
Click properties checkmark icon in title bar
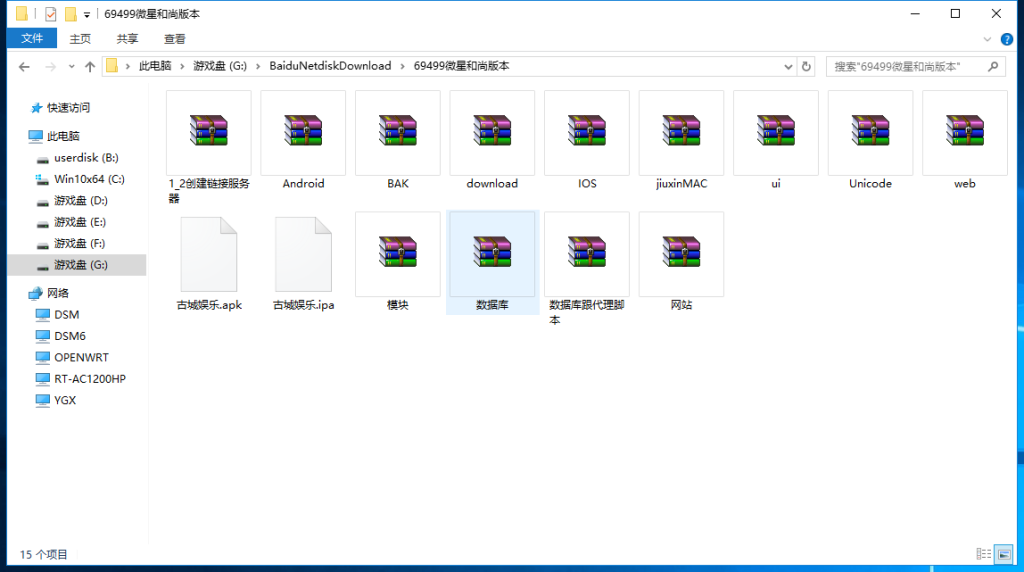(x=51, y=14)
